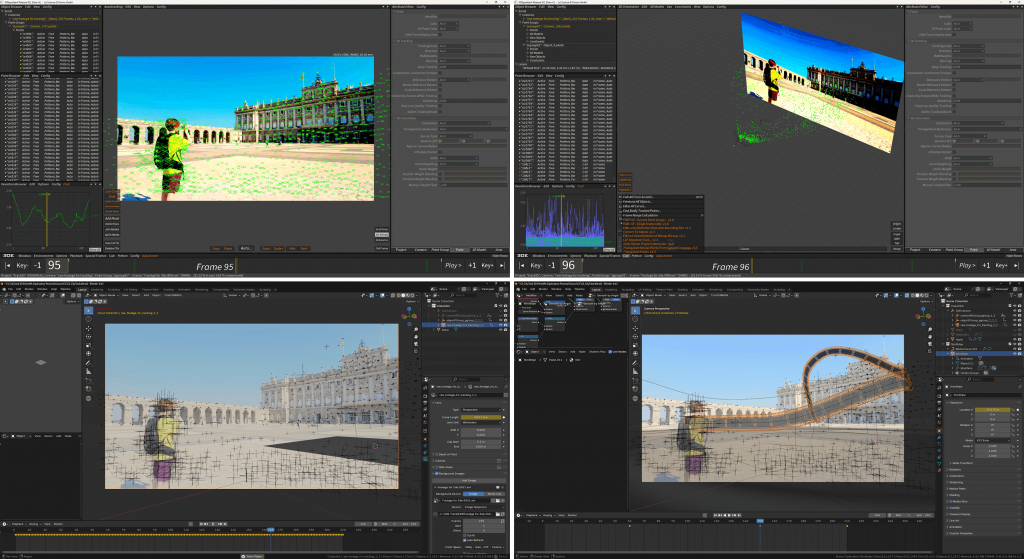The width and height of the screenshot is (1024, 559).
Task: Collapse the Point Groups tree in left Object Browser
Action: coord(7,24)
